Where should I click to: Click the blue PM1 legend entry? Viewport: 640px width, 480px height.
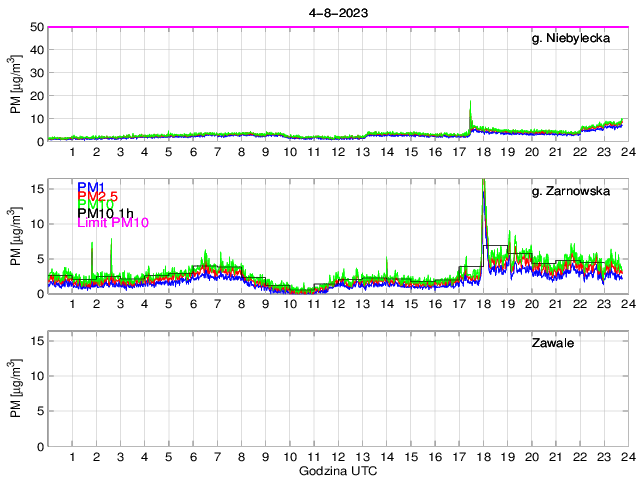(91, 187)
